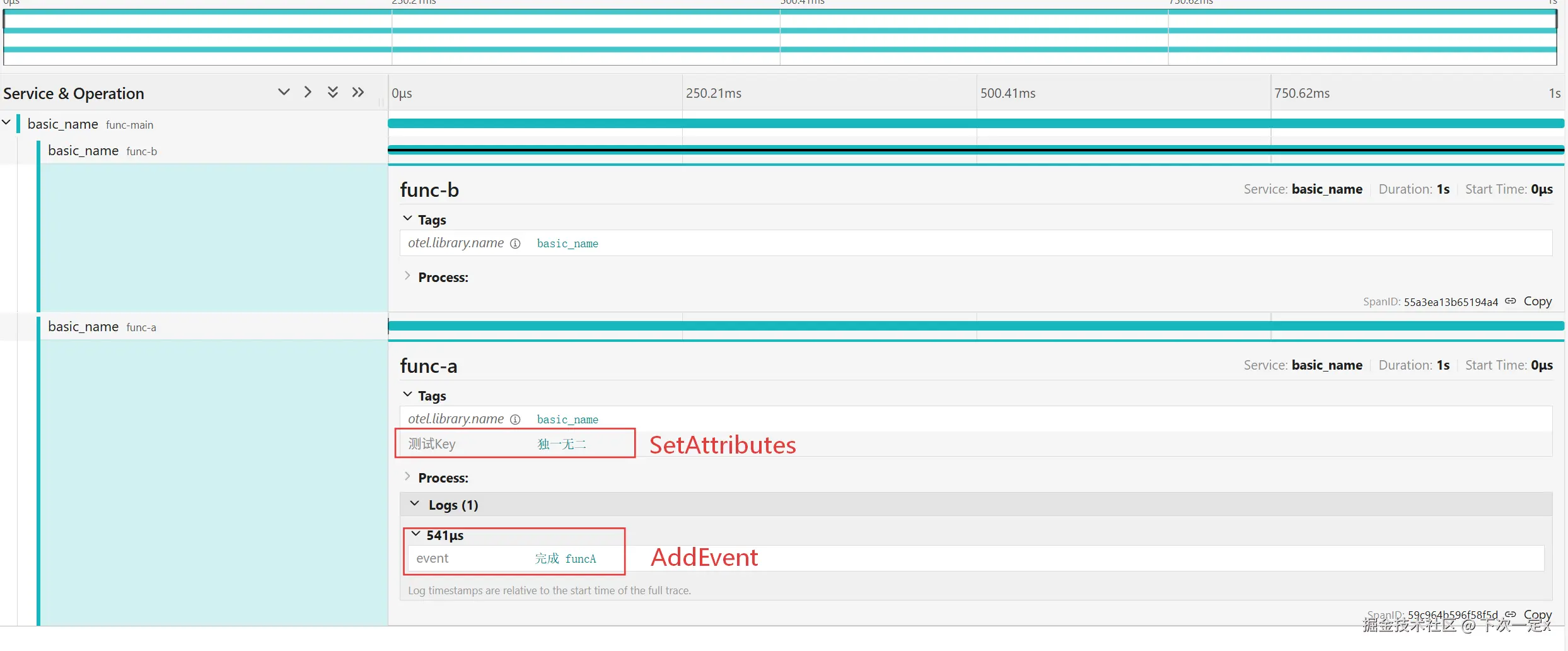Click info icon next to func-a otel.library.name
This screenshot has width=1568, height=651.
point(515,419)
